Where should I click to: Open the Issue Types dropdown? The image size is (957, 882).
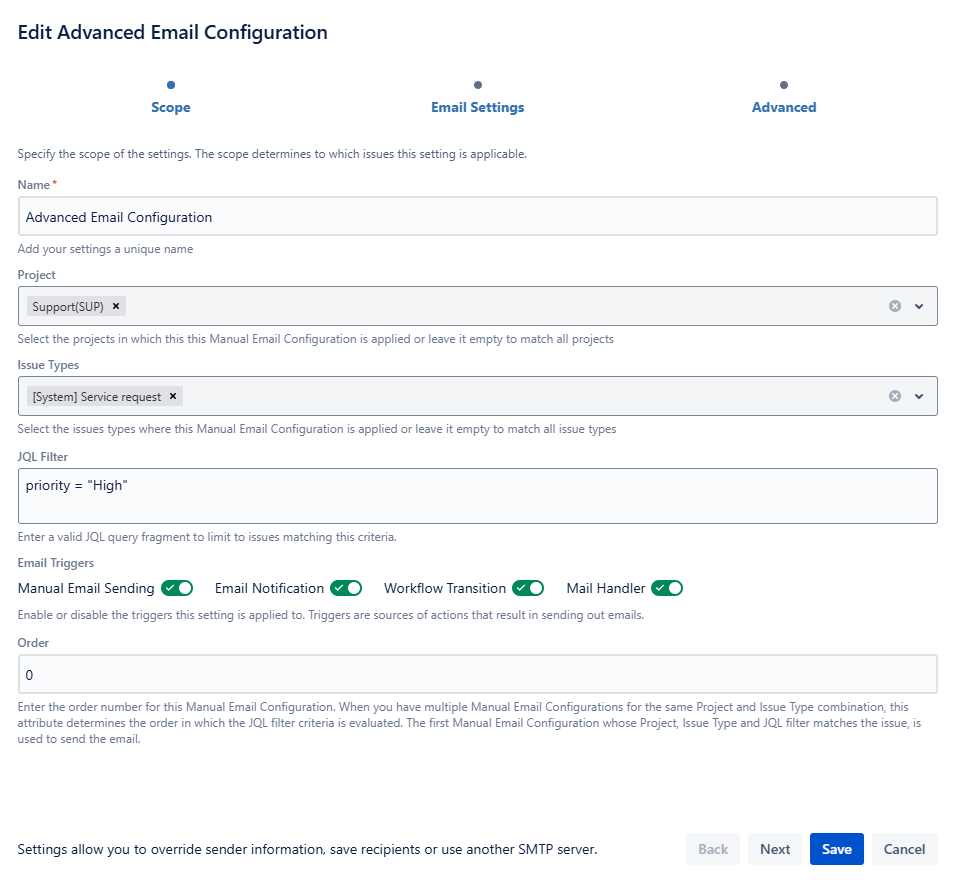pos(919,396)
